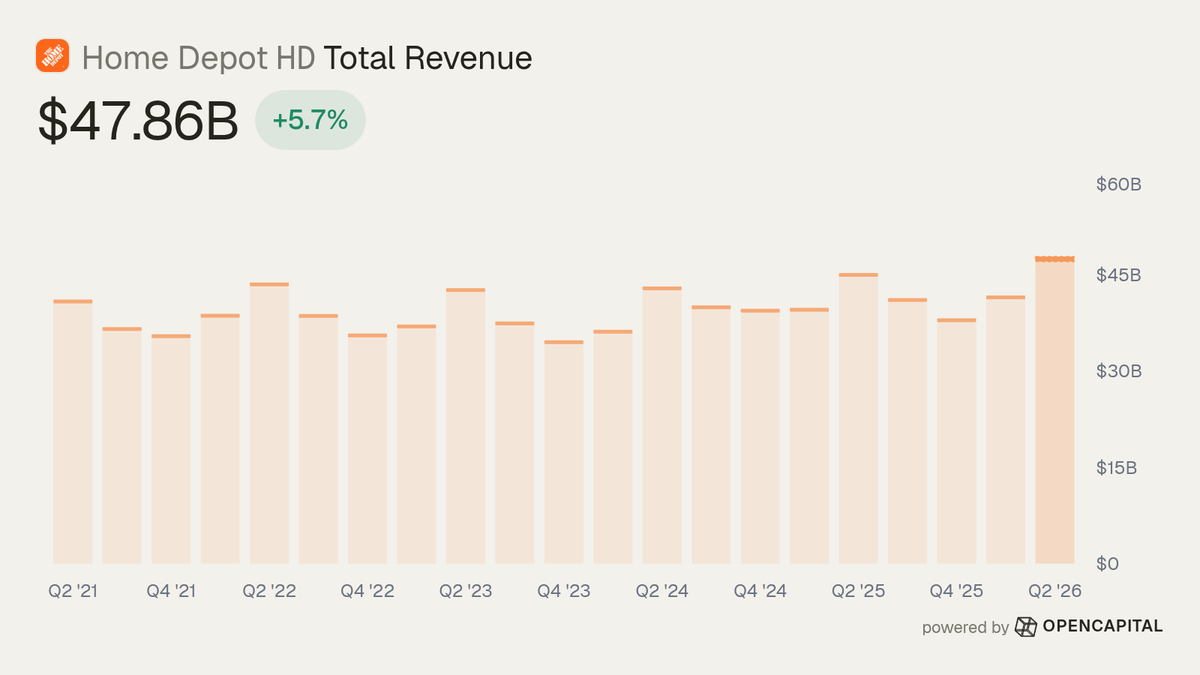
Task: Open the powered by OPENCAPITAL link
Action: coord(1042,627)
